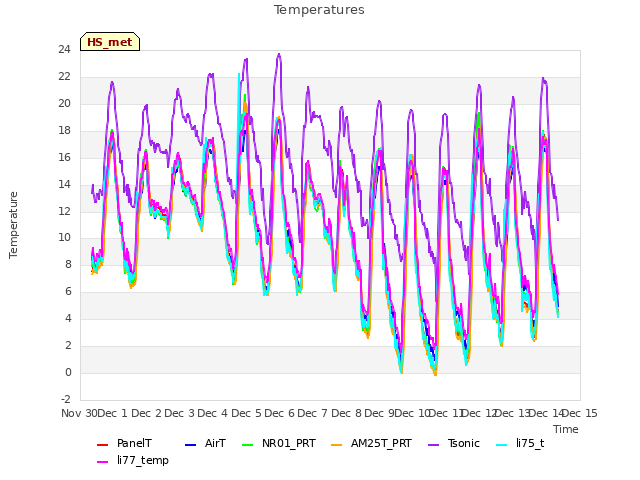Click the red PanelT legend swatch
The image size is (640, 480).
coord(102,444)
